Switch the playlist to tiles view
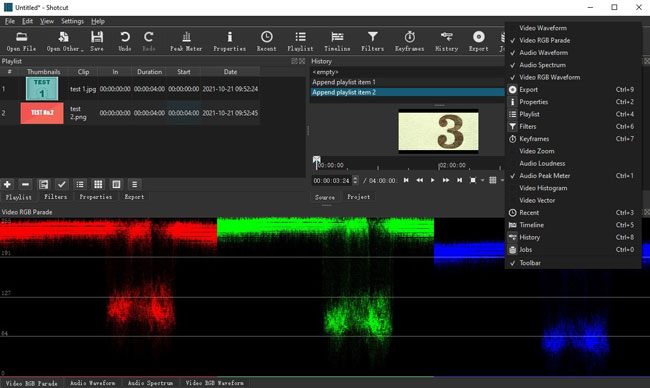The height and width of the screenshot is (388, 650). click(98, 184)
